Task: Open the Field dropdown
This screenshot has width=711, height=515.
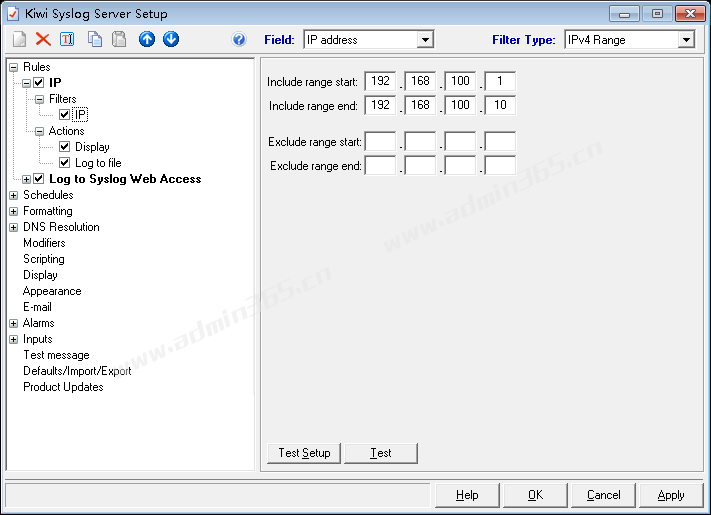Action: (425, 40)
